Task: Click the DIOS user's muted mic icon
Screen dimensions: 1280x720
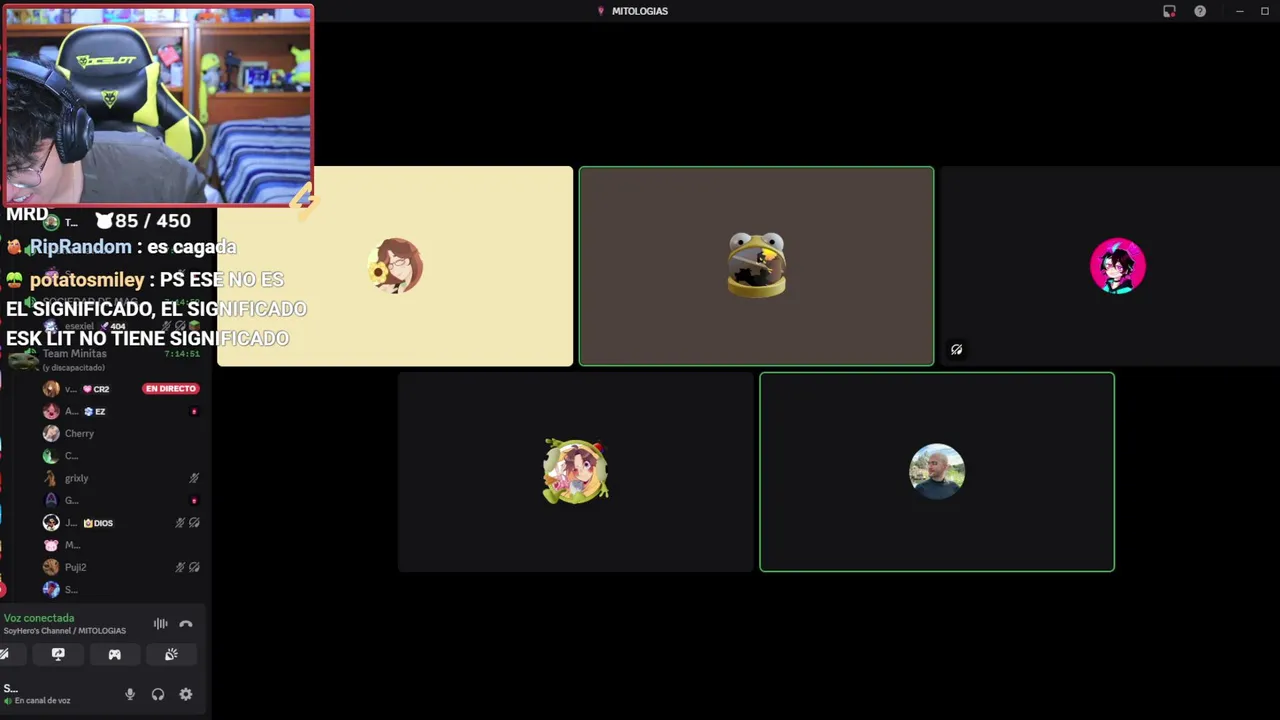Action: click(x=180, y=523)
